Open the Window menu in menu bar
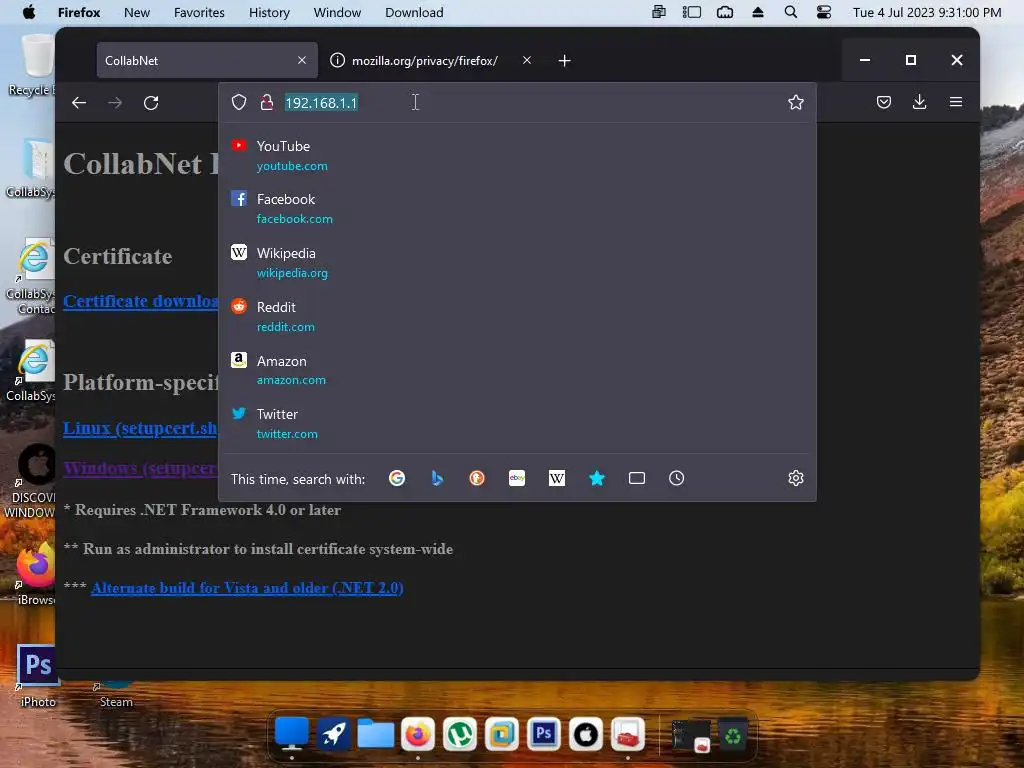This screenshot has height=768, width=1024. click(x=337, y=12)
